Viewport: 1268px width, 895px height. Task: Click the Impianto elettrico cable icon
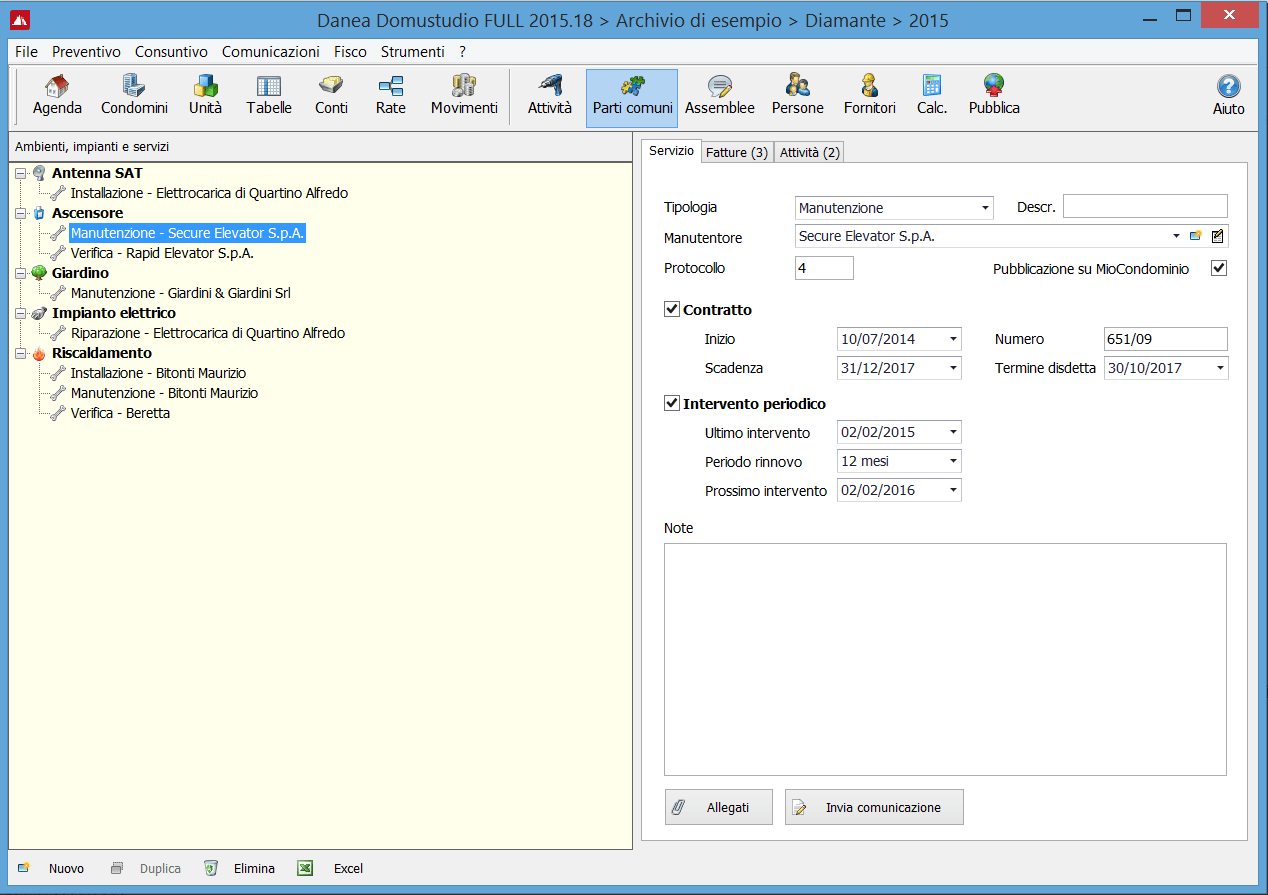[39, 313]
